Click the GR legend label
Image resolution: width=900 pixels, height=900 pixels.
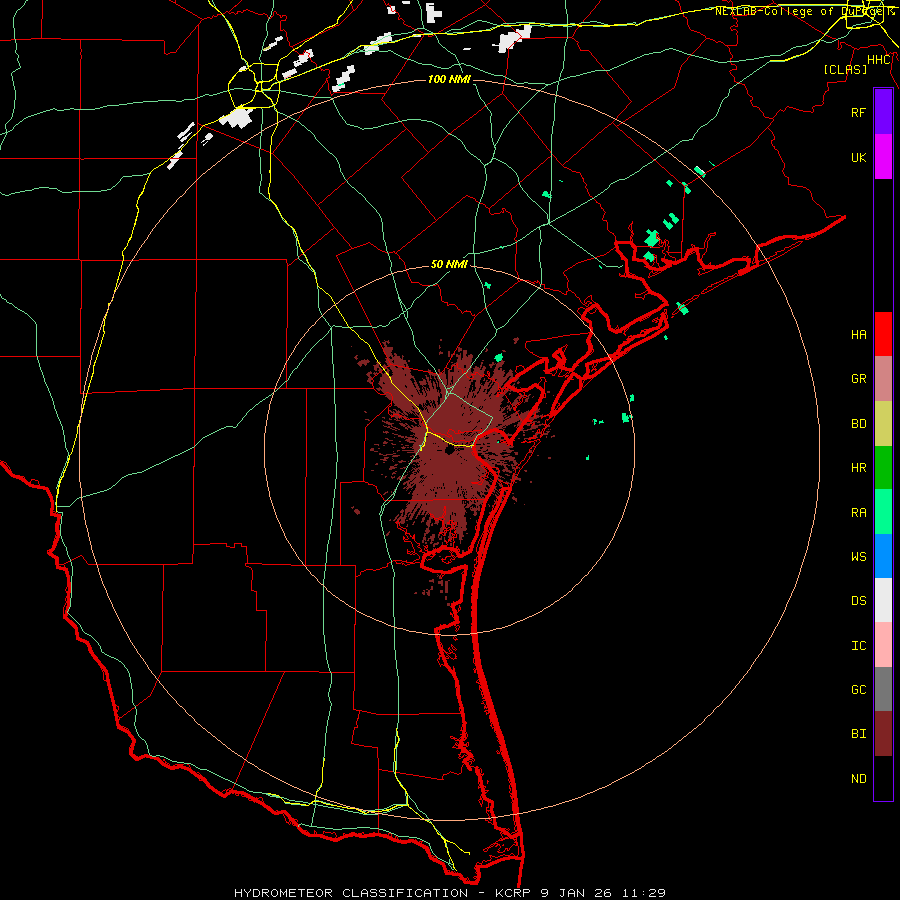pos(859,379)
